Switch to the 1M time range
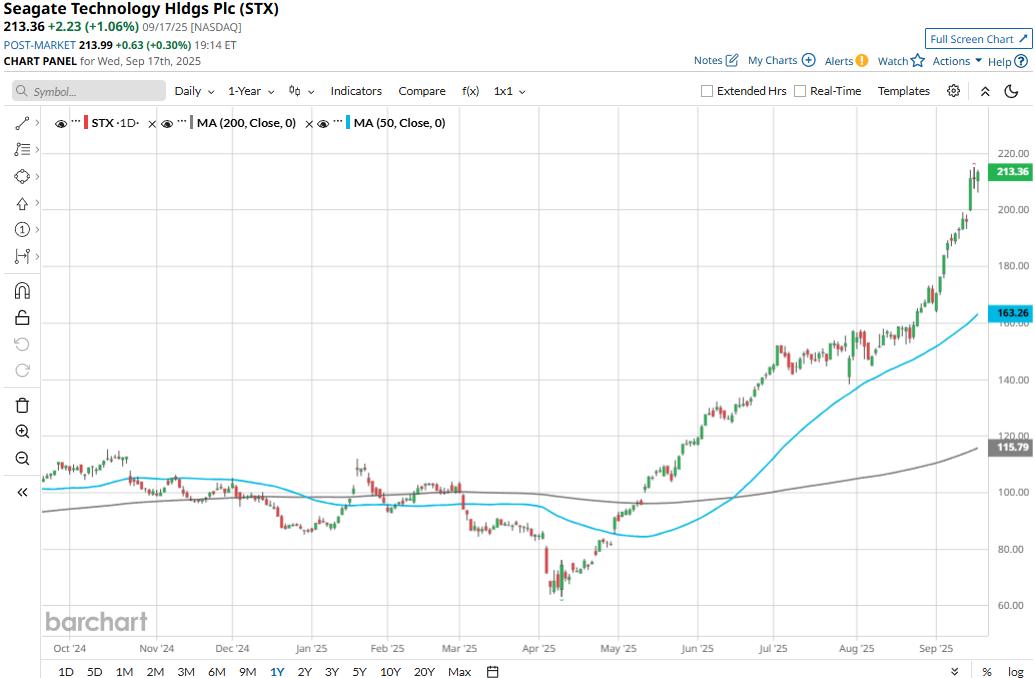Image resolution: width=1035 pixels, height=678 pixels. coord(124,671)
